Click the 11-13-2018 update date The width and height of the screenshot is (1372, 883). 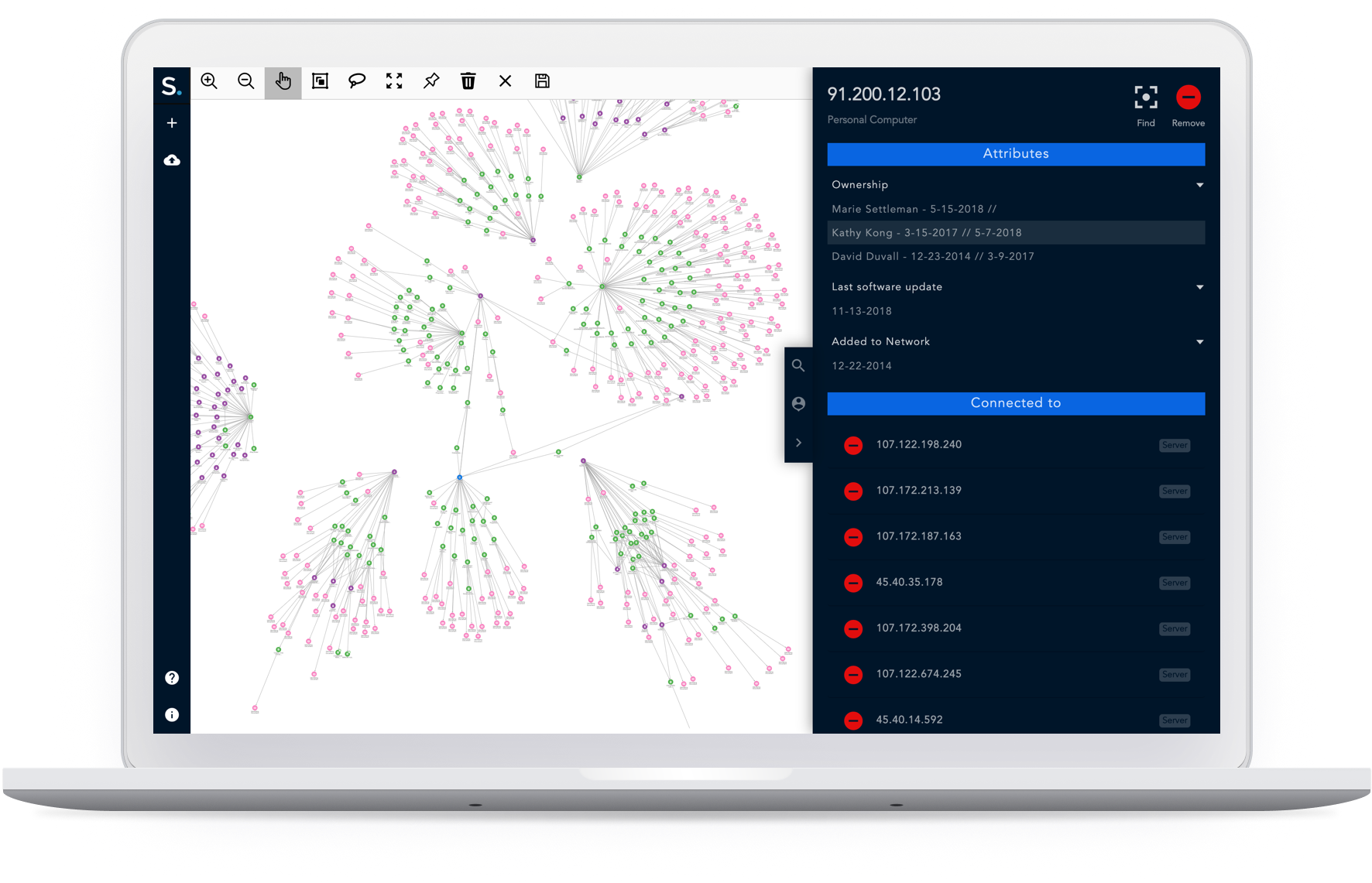pos(861,311)
